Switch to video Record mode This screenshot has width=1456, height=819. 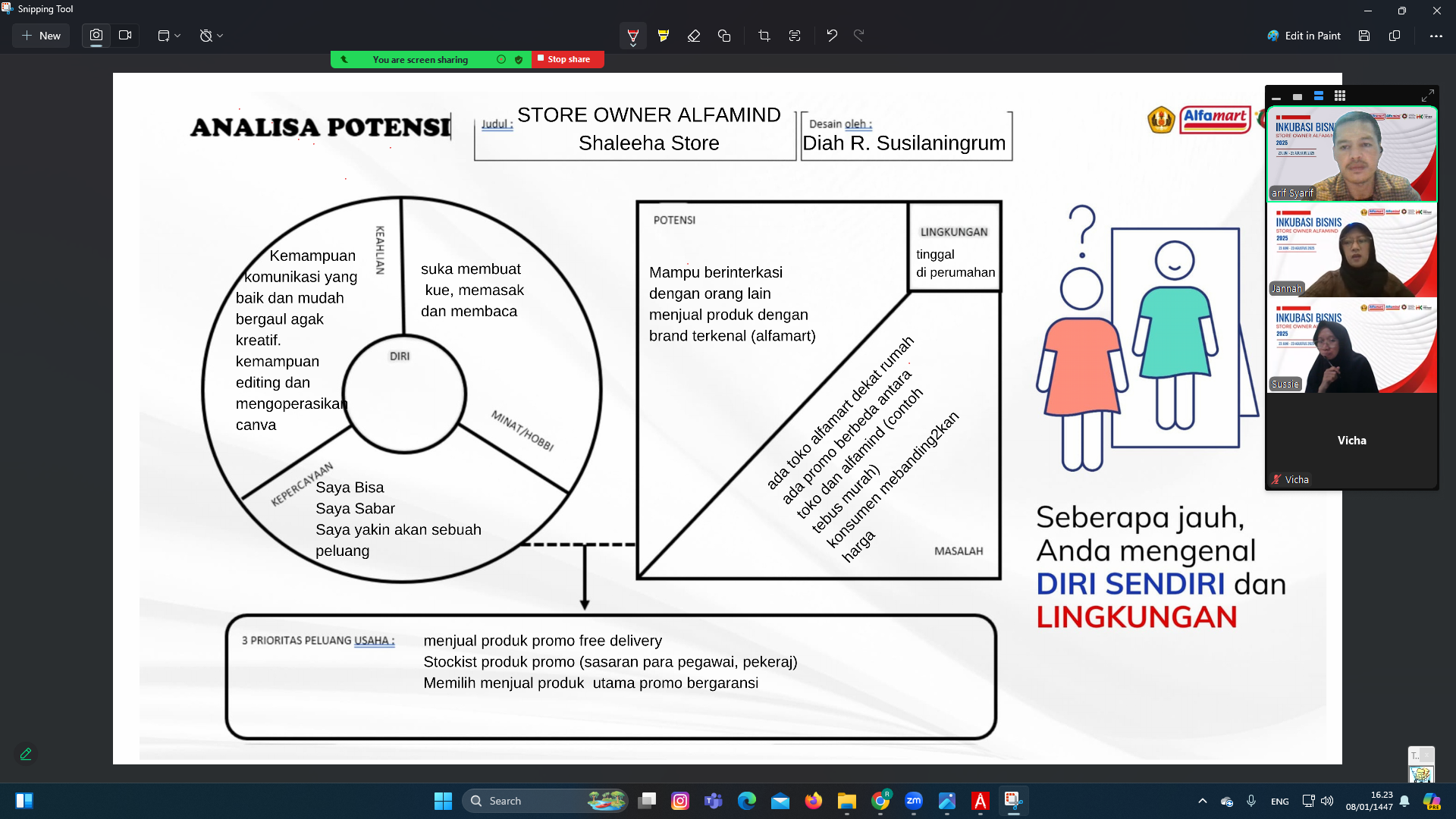[x=125, y=36]
